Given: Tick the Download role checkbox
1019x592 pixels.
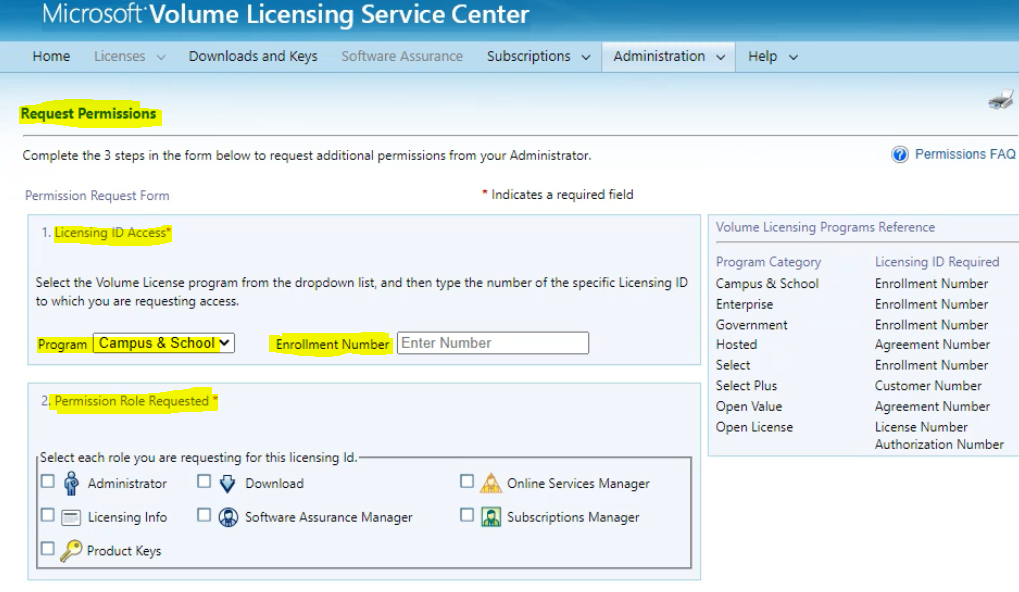Looking at the screenshot, I should 204,482.
